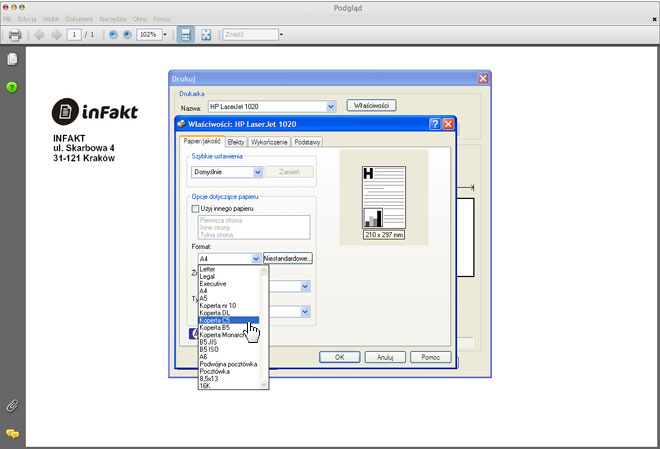Select B5 JIS format
Screen dimensions: 660x449
click(229, 342)
